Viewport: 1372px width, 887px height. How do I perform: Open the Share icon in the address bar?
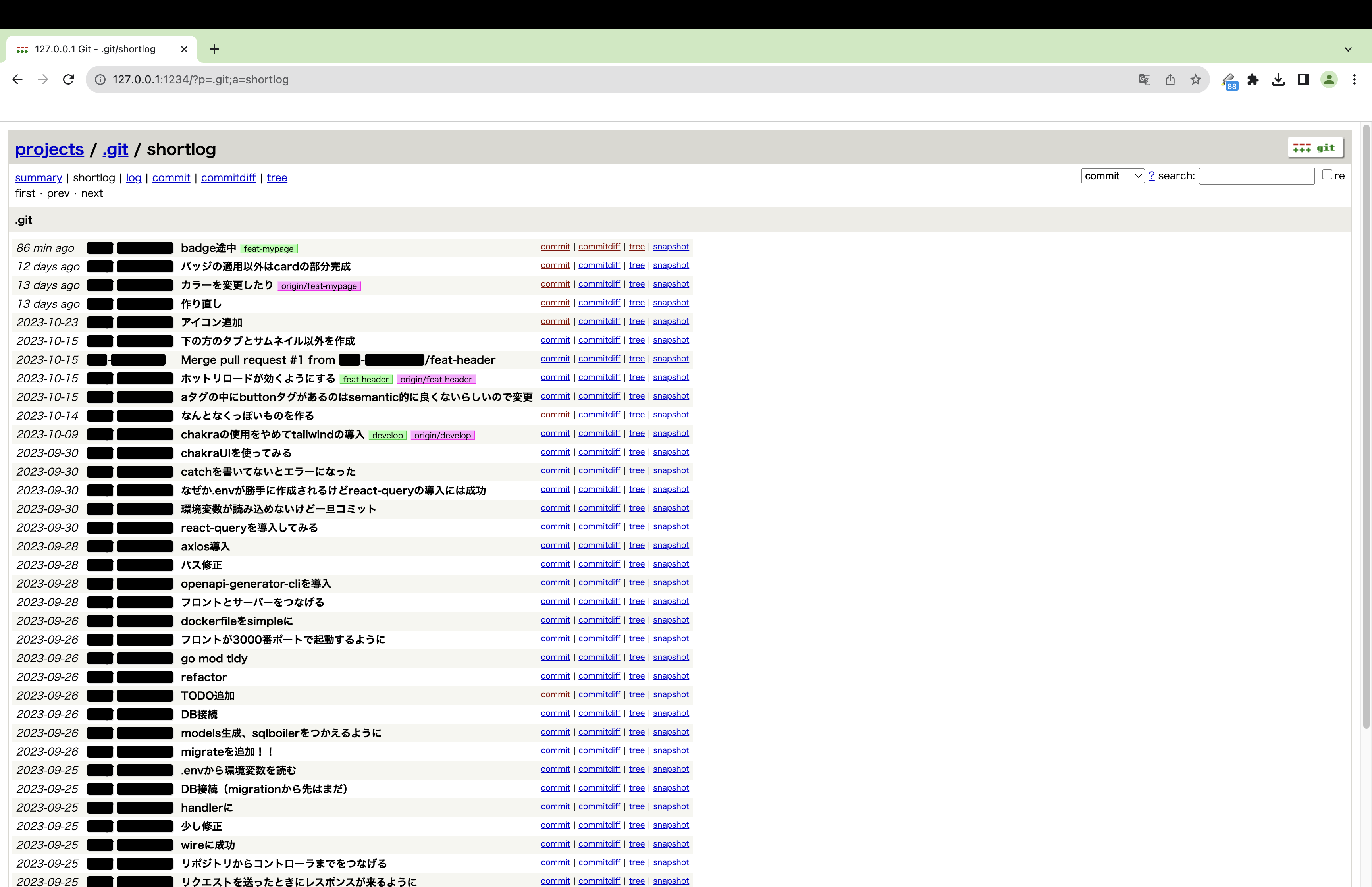point(1170,79)
